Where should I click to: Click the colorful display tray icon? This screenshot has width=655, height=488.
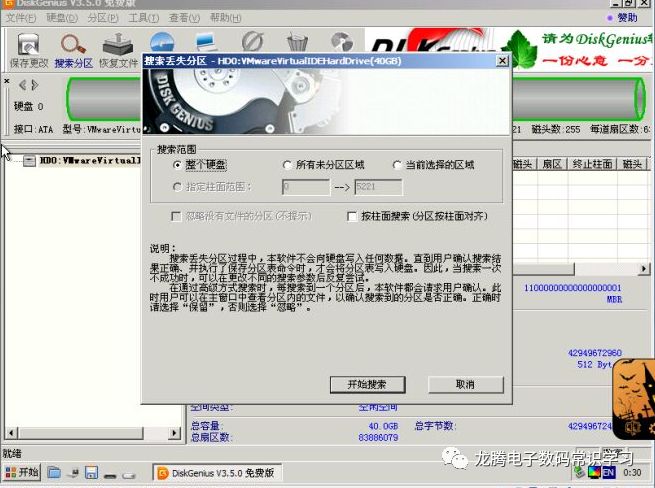594,473
